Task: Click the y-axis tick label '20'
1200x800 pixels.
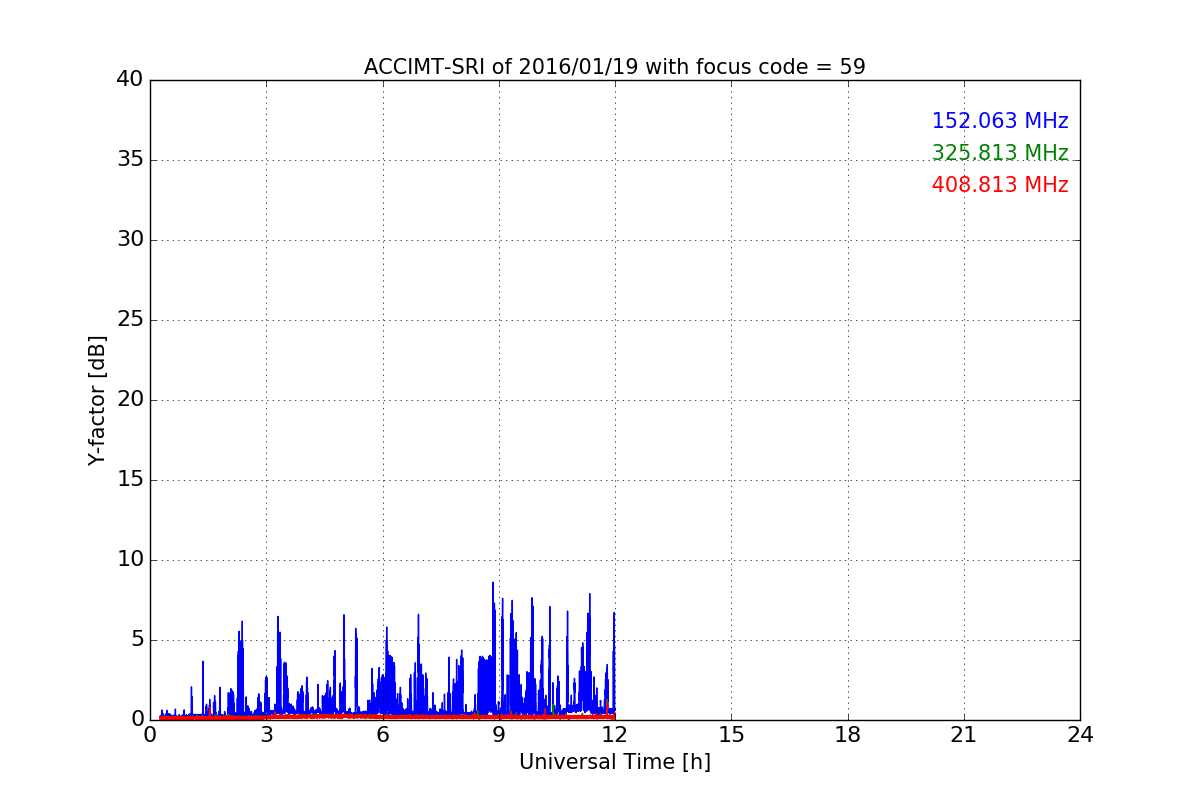Action: tap(130, 400)
